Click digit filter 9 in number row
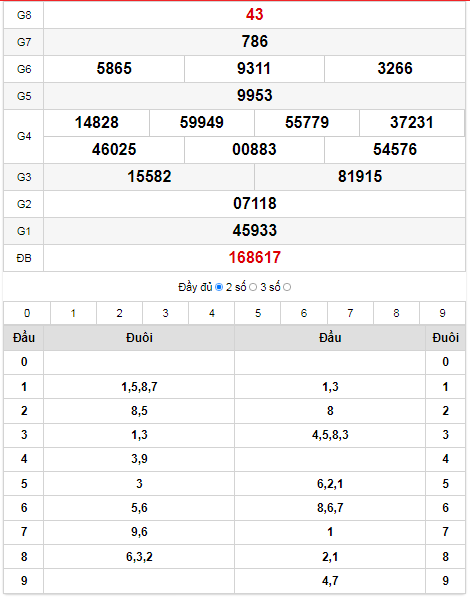 [442, 313]
